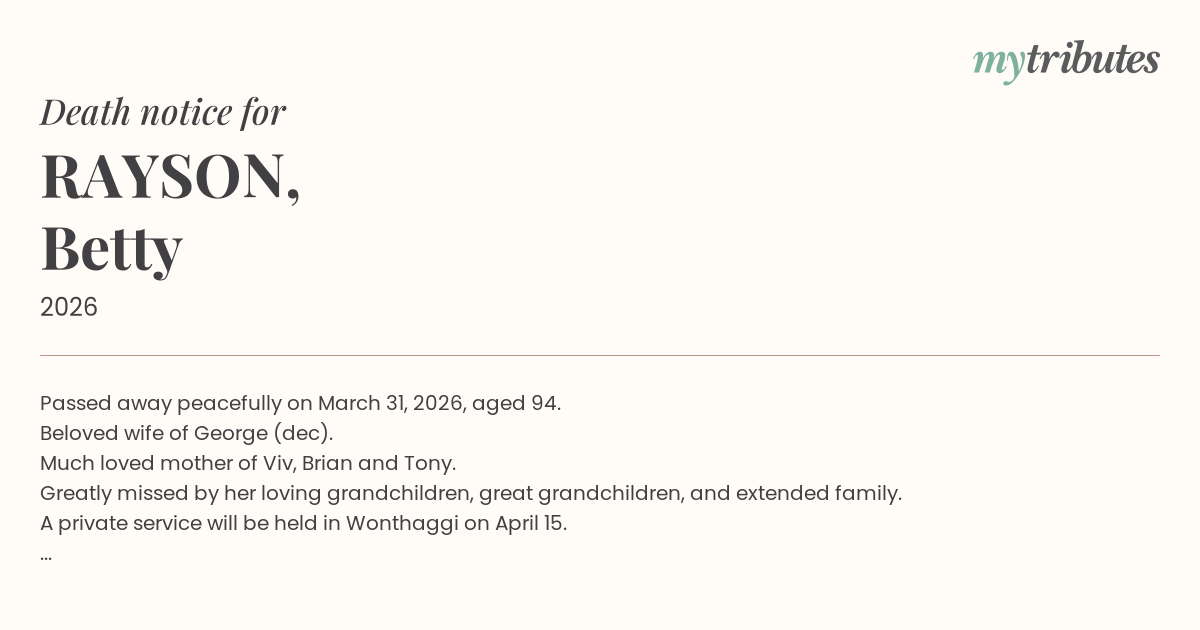Click the "Much loved mother of Viv" line
Screen dimensions: 1200x630
pyautogui.click(x=247, y=463)
